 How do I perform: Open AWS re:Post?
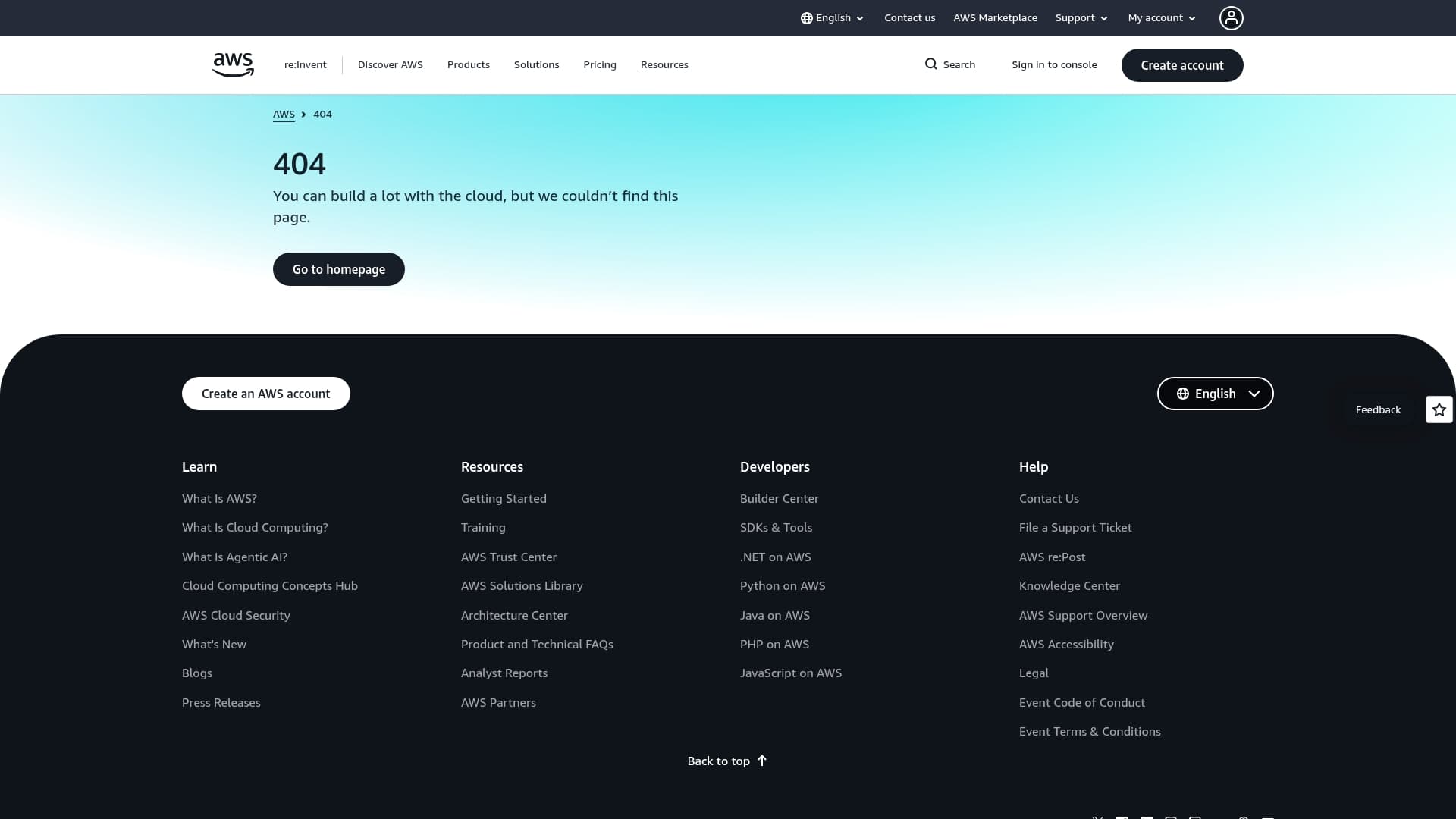pos(1052,557)
